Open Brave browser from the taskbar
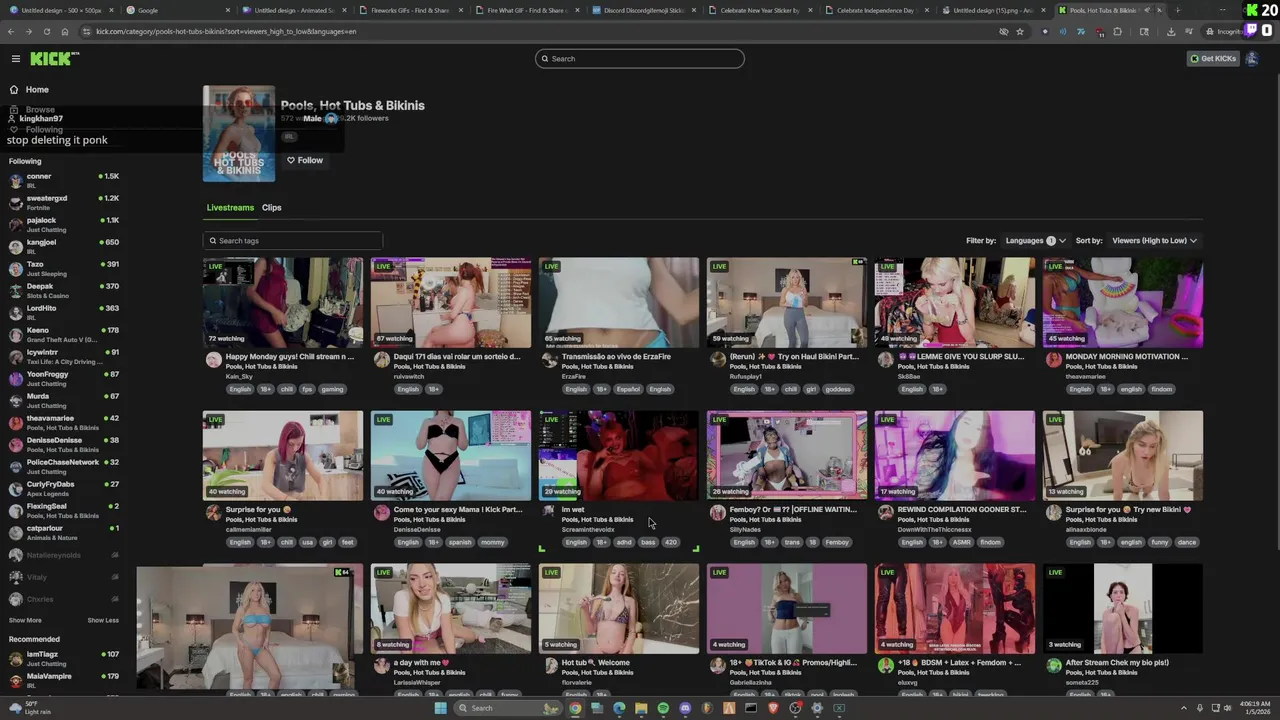The width and height of the screenshot is (1280, 720). click(x=773, y=708)
